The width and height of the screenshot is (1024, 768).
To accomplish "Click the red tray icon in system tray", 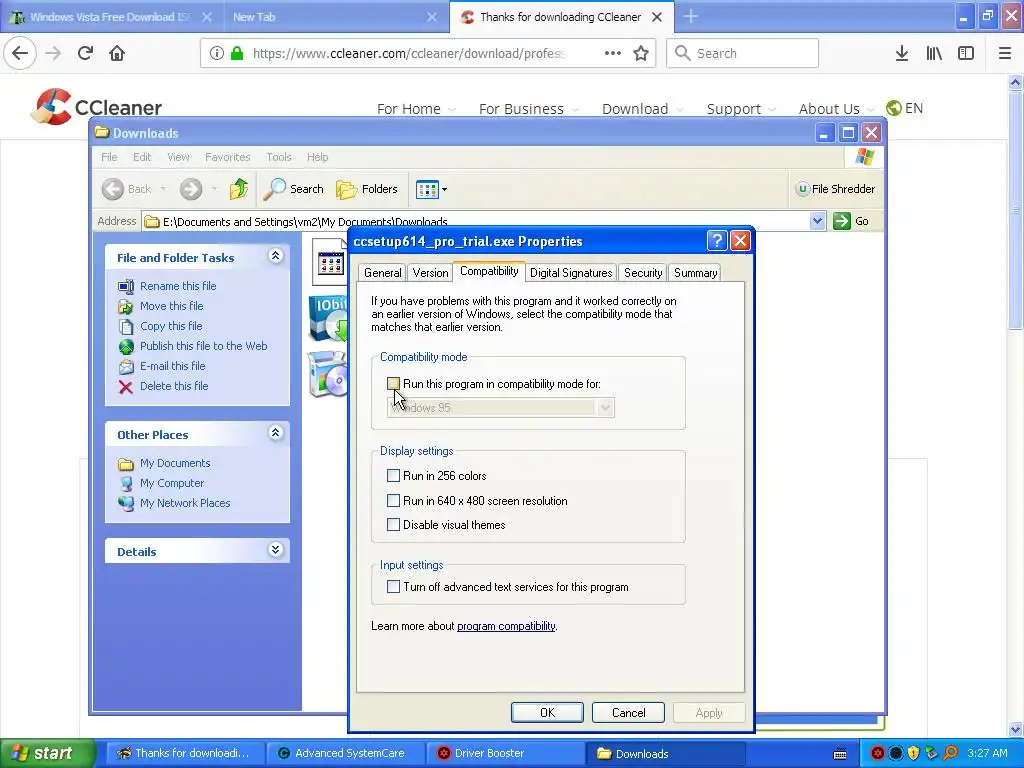I will click(878, 753).
